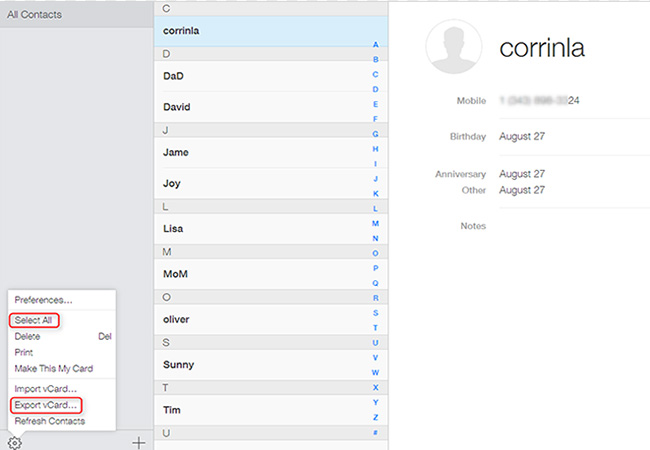The width and height of the screenshot is (650, 450).
Task: Jump to letter D in index
Action: coord(376,90)
